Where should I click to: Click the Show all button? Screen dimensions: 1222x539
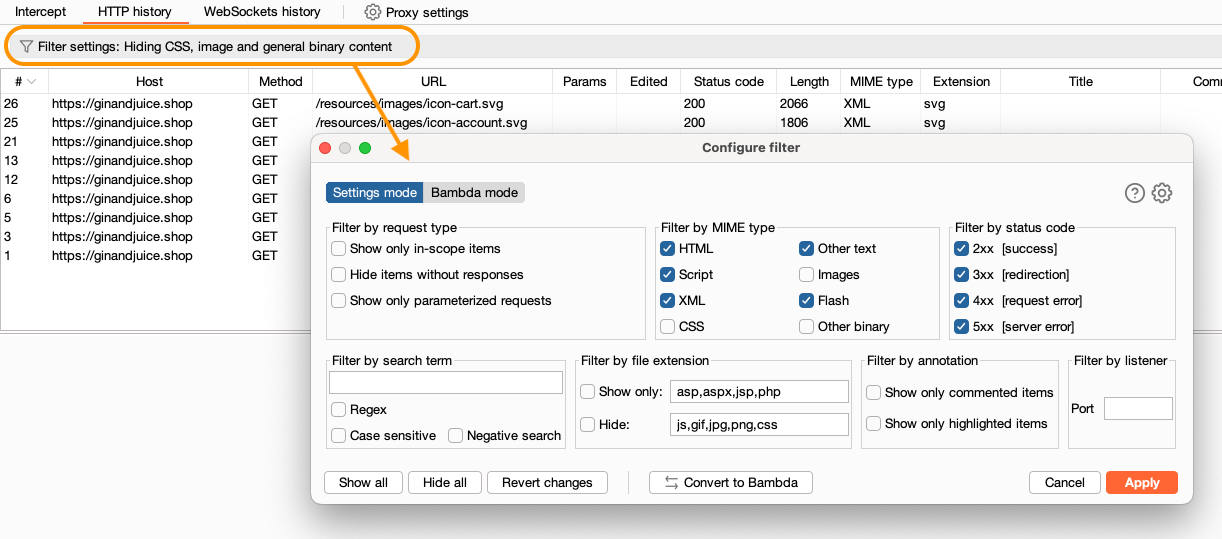(363, 482)
